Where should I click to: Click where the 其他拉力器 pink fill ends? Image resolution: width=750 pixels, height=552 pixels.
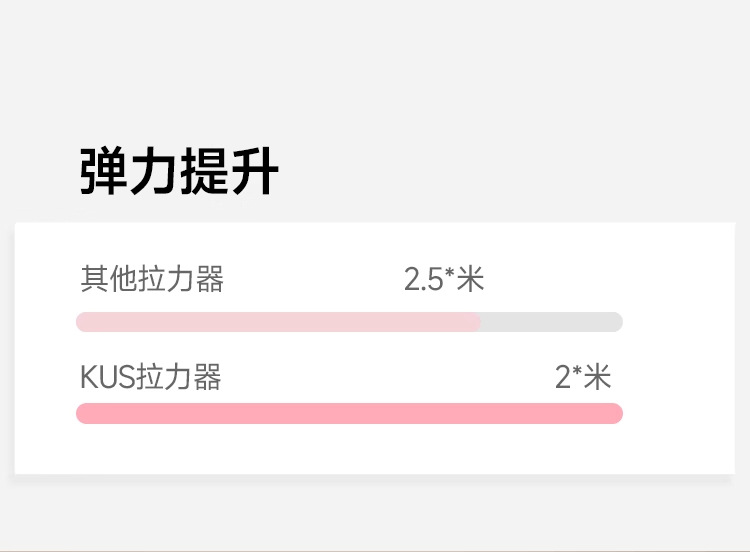[479, 322]
